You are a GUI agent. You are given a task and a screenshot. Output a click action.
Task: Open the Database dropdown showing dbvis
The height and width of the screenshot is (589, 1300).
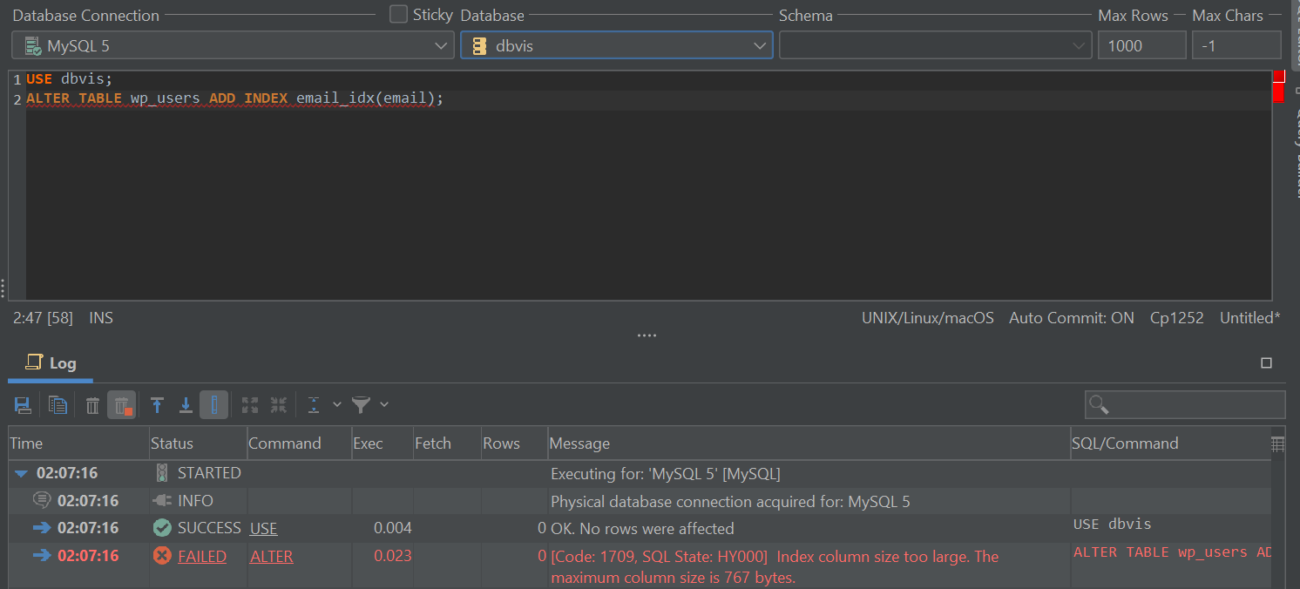coord(759,44)
